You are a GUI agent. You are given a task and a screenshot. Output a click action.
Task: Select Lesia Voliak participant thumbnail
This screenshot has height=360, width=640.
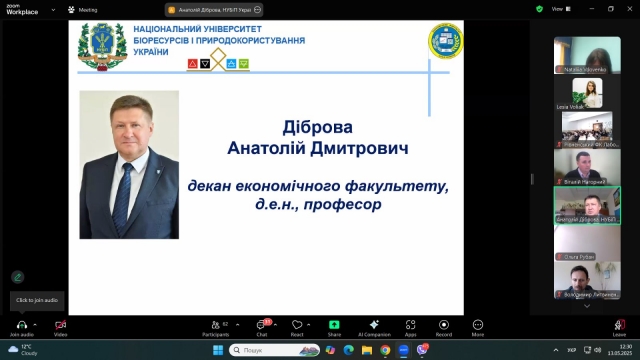pyautogui.click(x=587, y=93)
